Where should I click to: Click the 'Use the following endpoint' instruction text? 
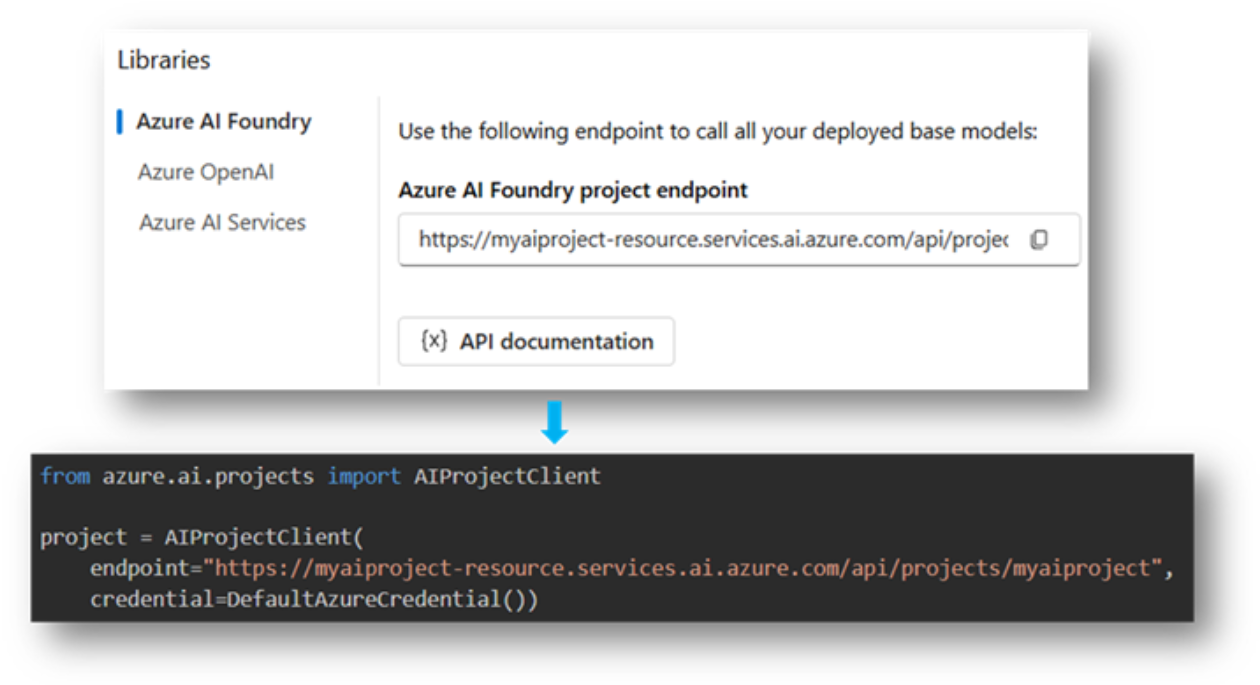click(x=718, y=131)
